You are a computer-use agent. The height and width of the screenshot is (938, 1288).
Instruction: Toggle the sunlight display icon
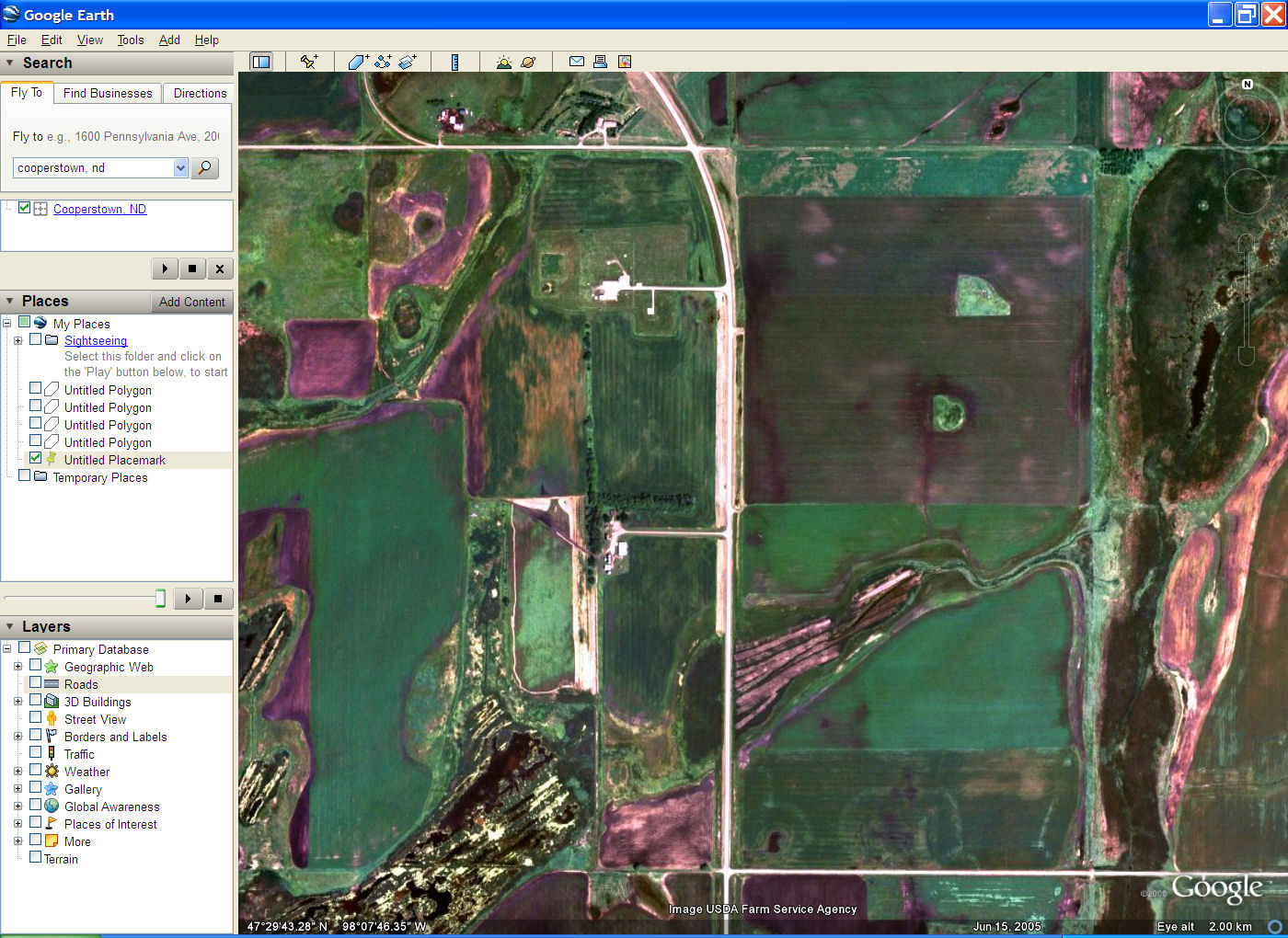(x=503, y=62)
